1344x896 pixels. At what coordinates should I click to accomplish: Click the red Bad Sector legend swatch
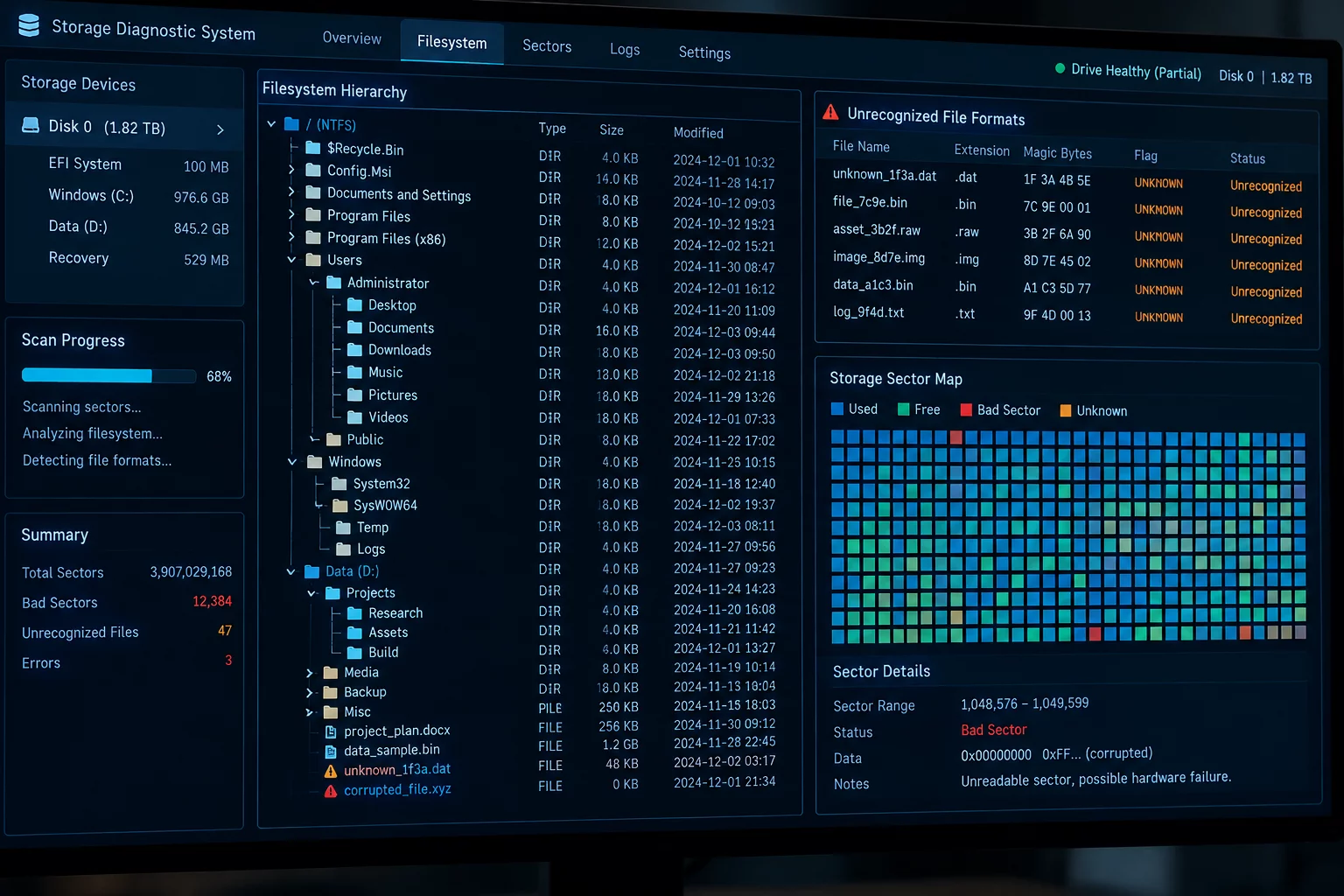tap(966, 409)
